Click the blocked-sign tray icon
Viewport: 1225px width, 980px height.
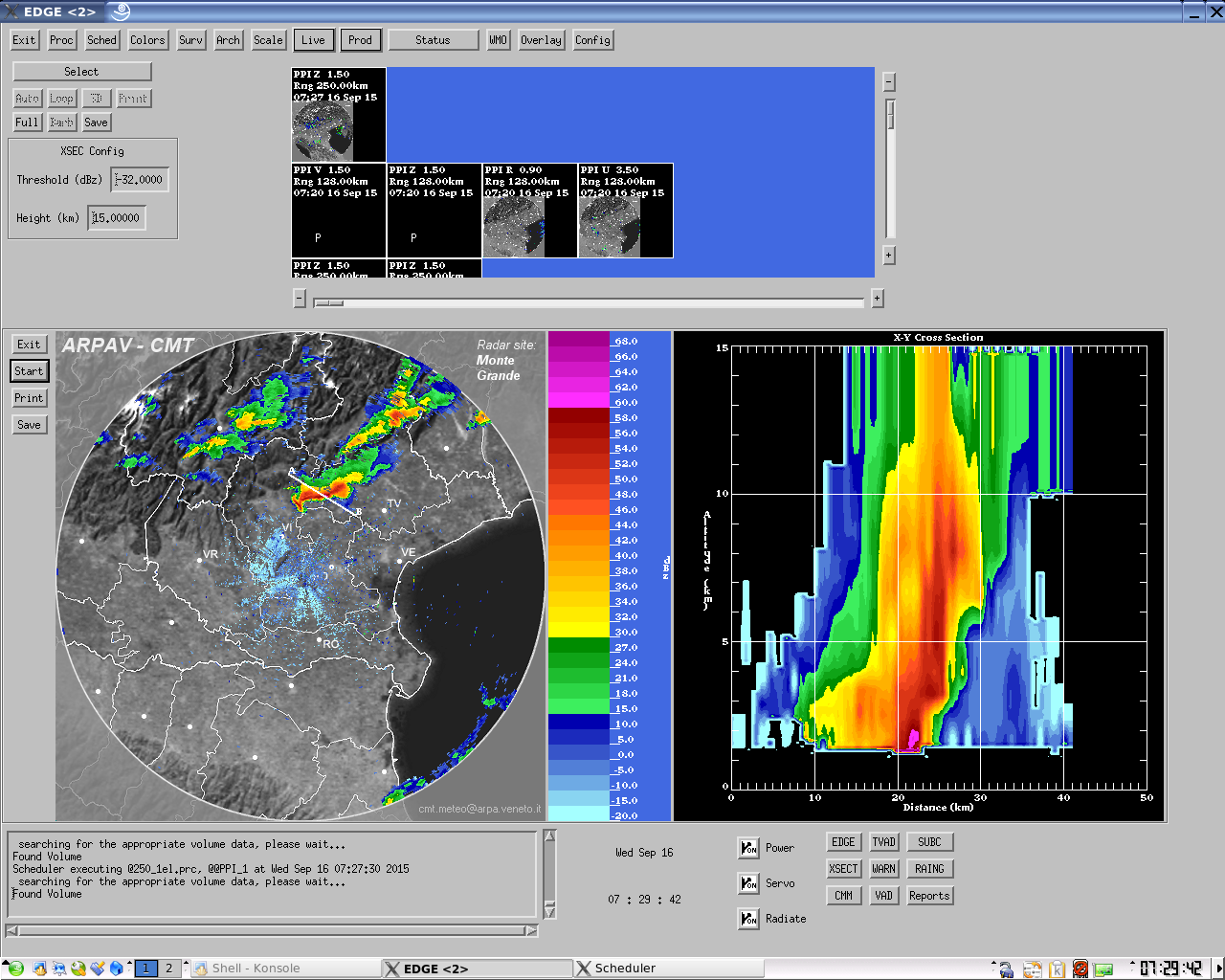click(1080, 969)
